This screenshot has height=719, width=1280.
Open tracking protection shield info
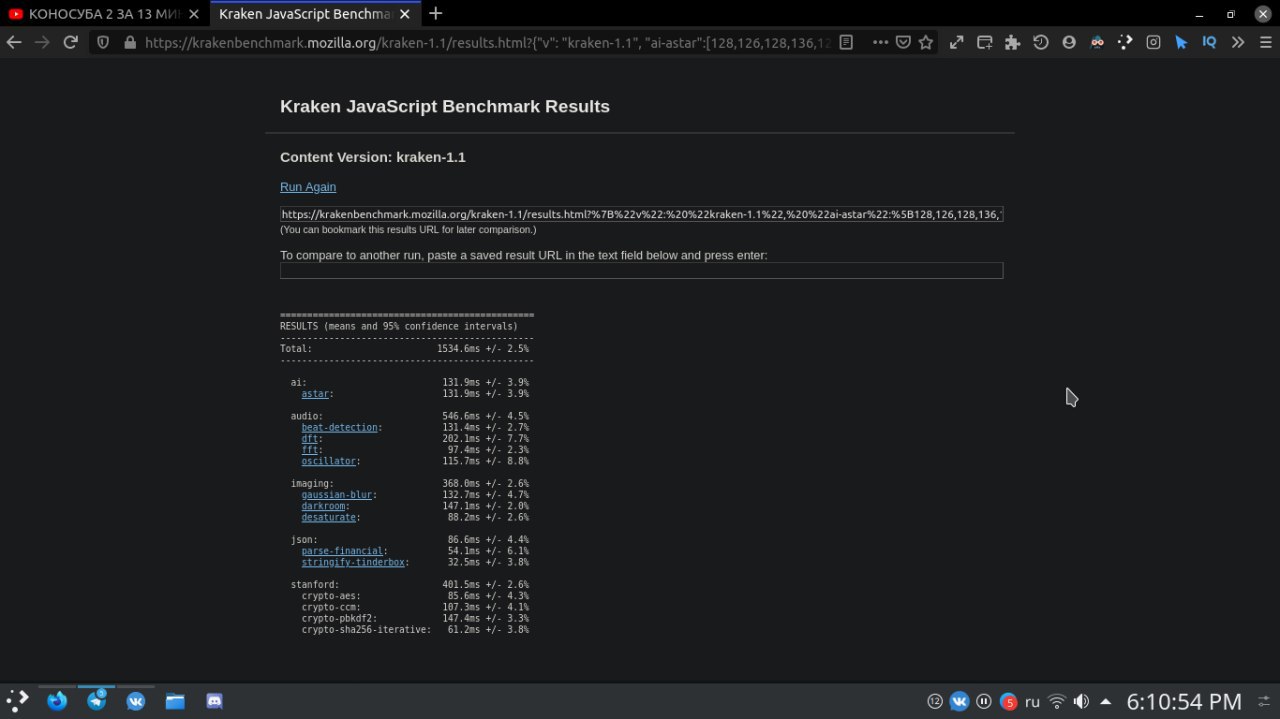click(x=103, y=43)
